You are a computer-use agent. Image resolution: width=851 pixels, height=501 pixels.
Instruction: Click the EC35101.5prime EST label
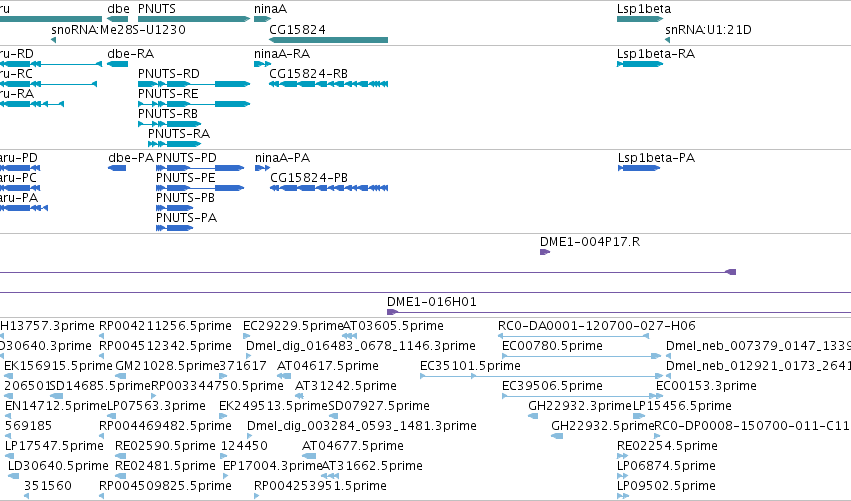(470, 366)
